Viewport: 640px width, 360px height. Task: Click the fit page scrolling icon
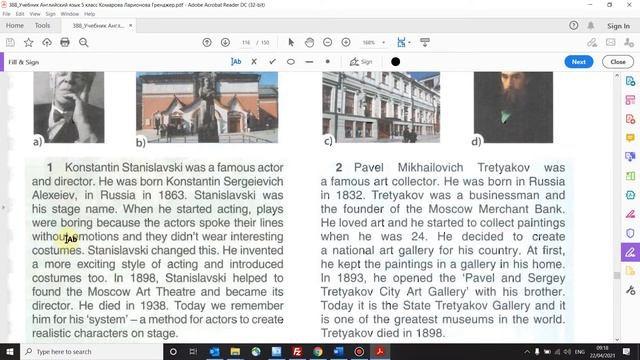[x=401, y=42]
